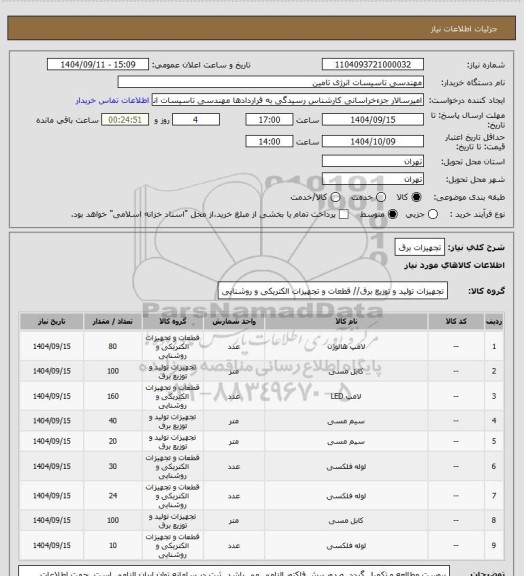Click quantity 20 in row 5
The image size is (524, 576).
tap(112, 442)
